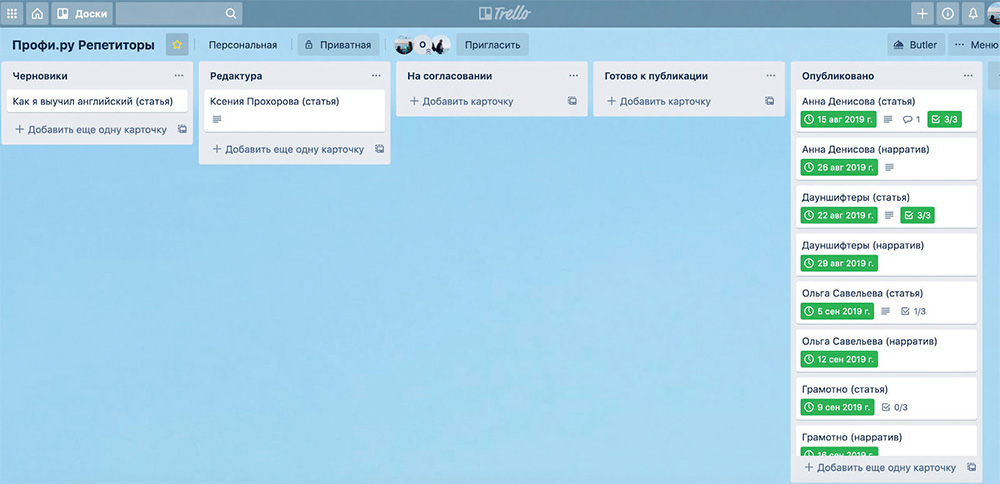Open the Butler automation button
1000x484 pixels.
coord(914,45)
